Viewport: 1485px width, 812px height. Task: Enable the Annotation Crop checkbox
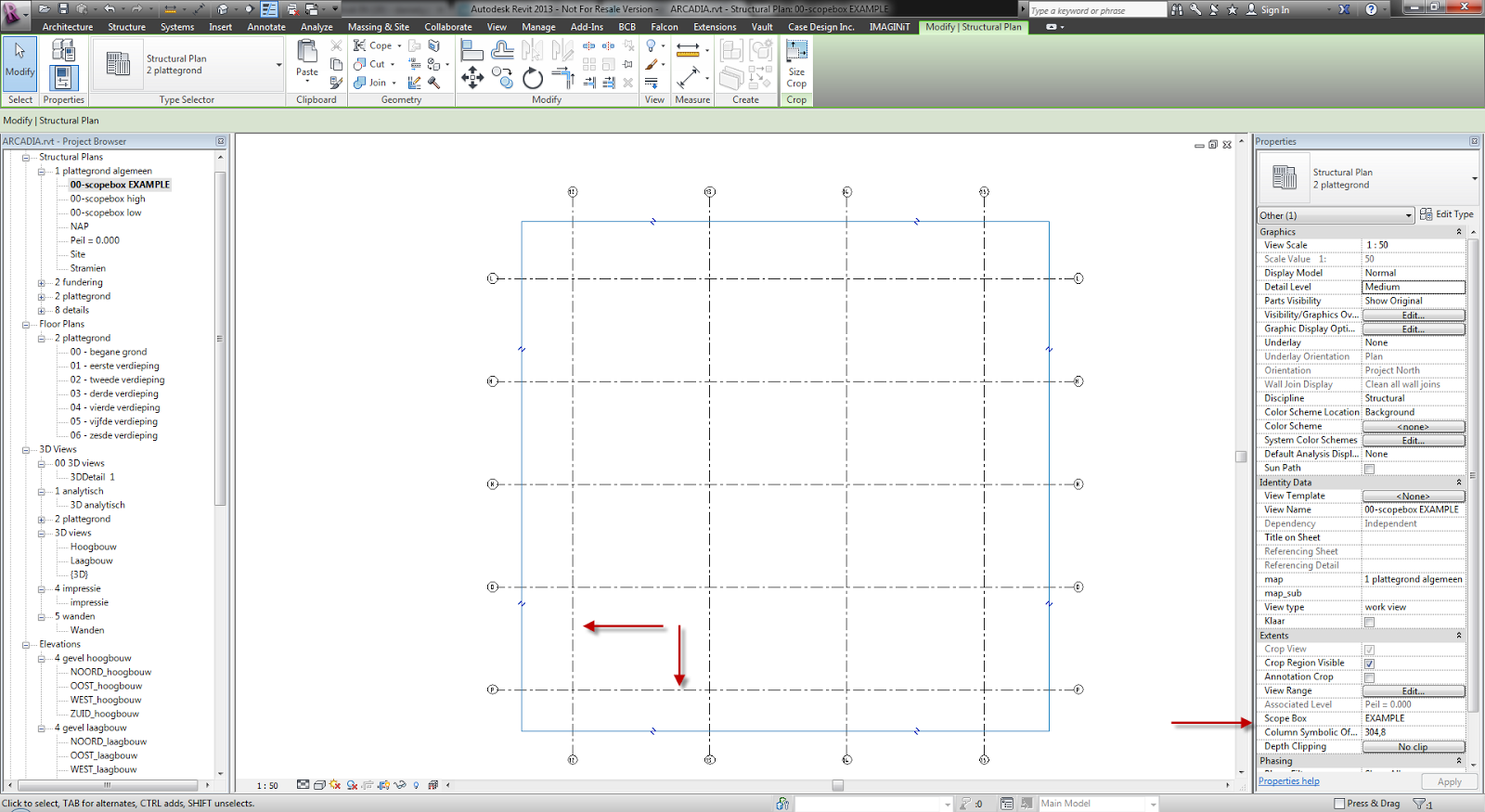1369,677
